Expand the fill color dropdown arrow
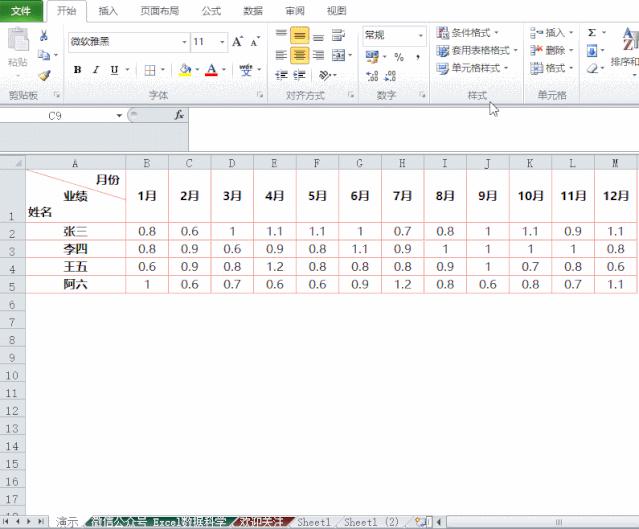 point(197,70)
